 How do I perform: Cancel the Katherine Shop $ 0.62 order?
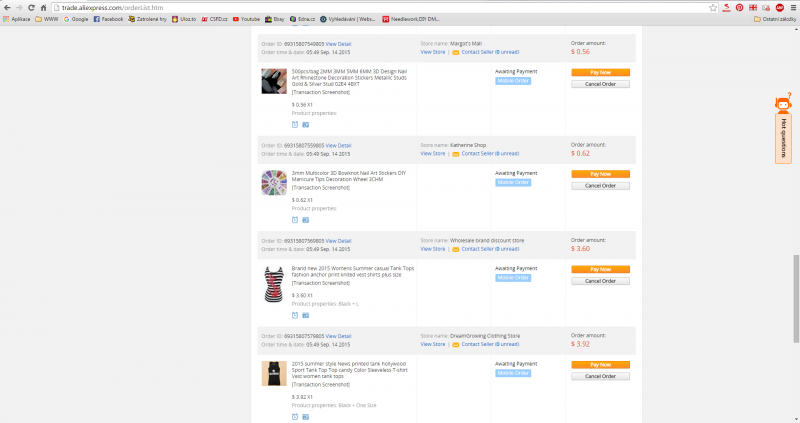click(600, 185)
